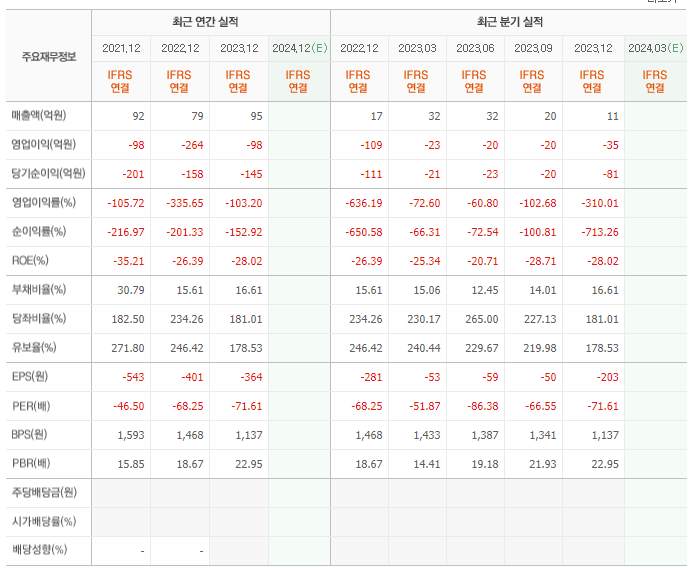Click the quick ratio value '182.50'
Screen dimensions: 689x568
128,319
